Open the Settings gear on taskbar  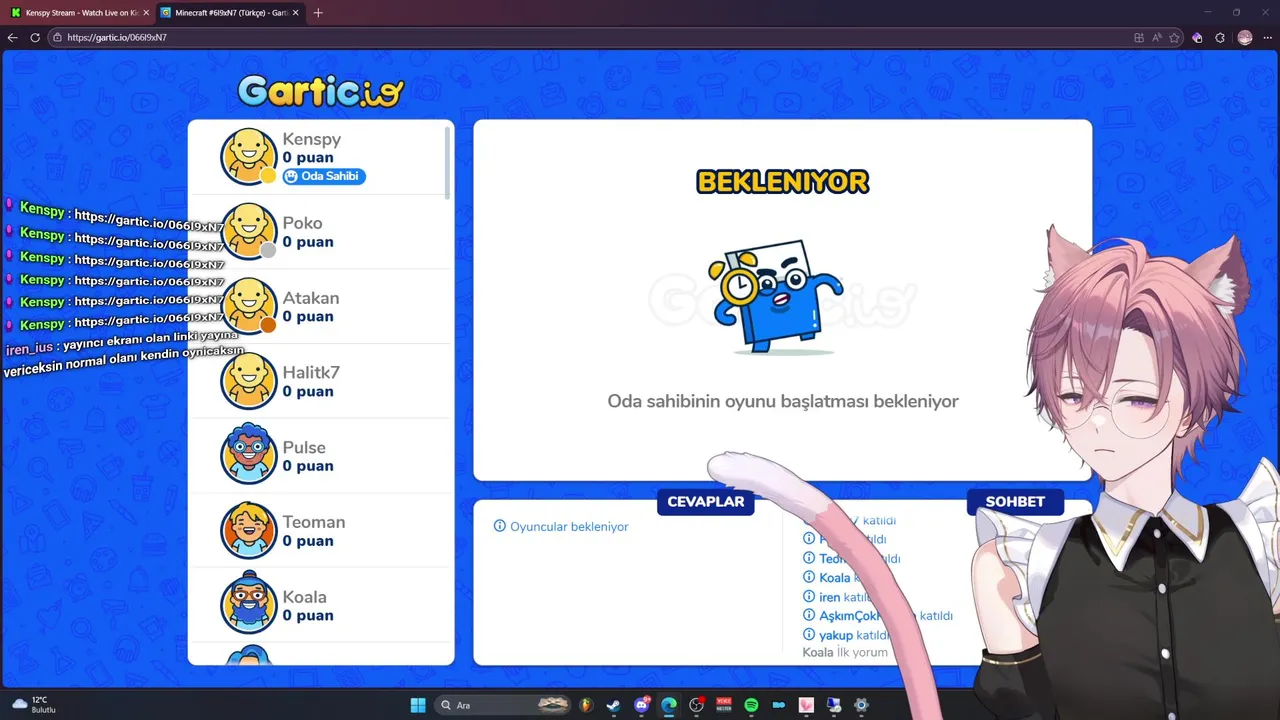click(x=861, y=705)
